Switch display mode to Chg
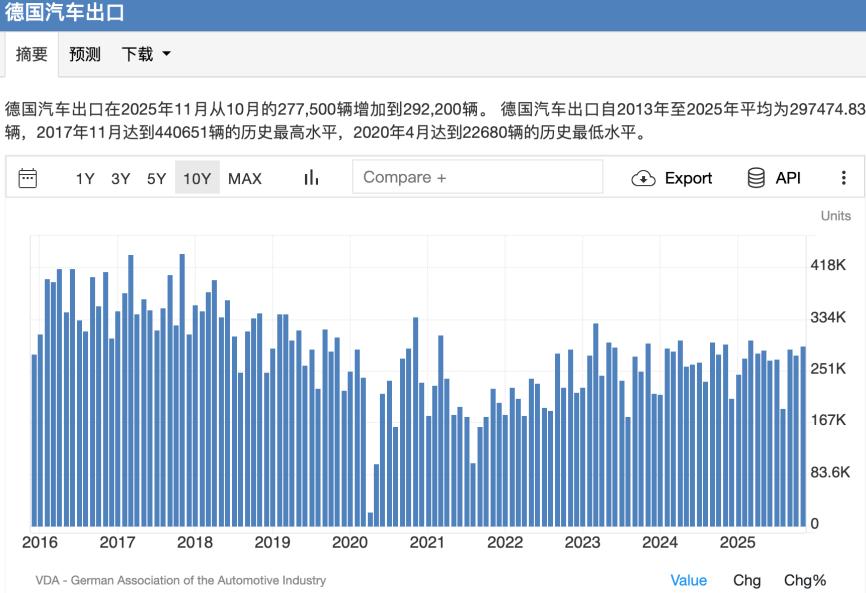Viewport: 866px width, 593px height. (x=747, y=580)
